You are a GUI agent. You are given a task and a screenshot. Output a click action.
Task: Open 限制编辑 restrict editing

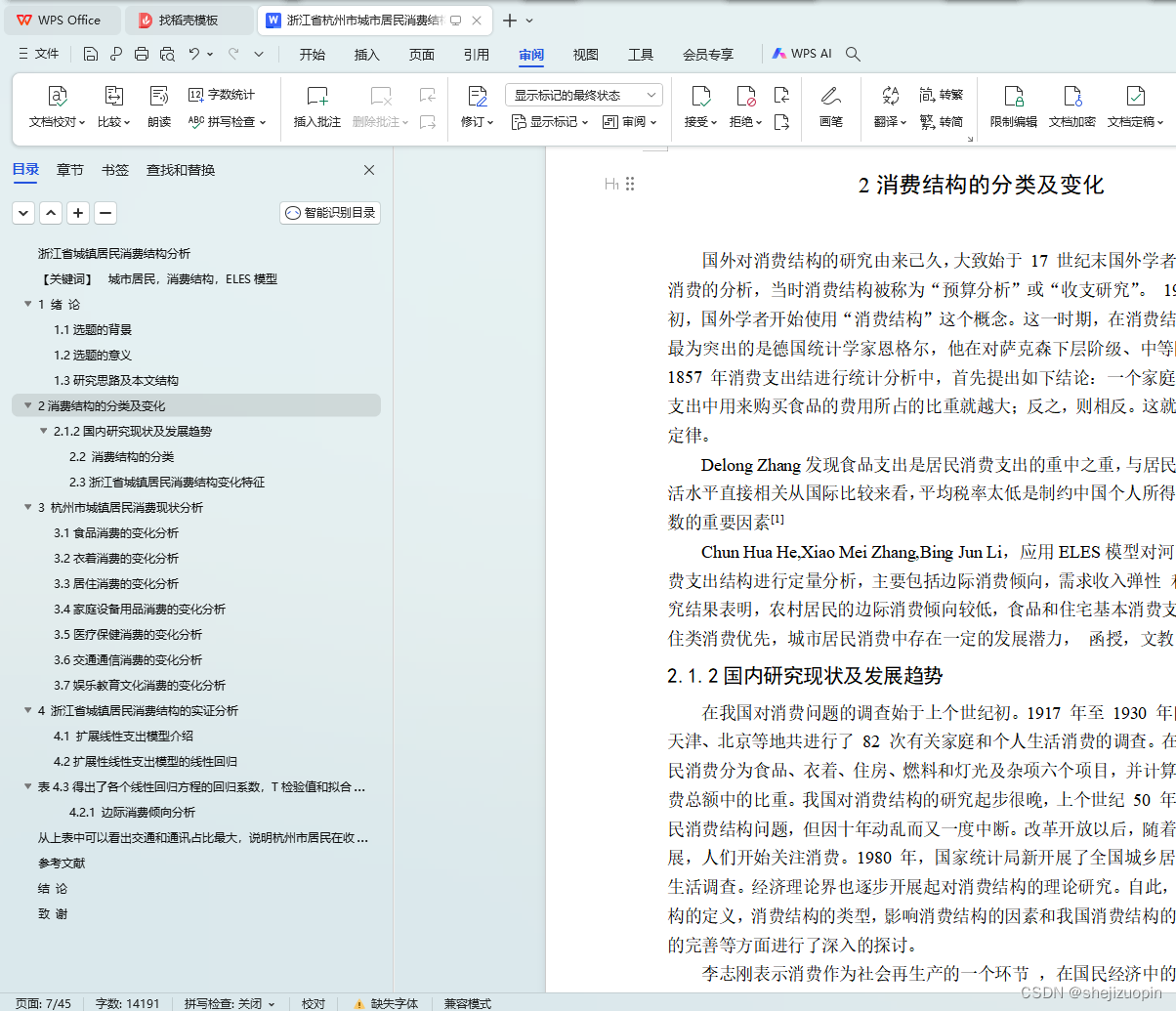[x=1014, y=107]
